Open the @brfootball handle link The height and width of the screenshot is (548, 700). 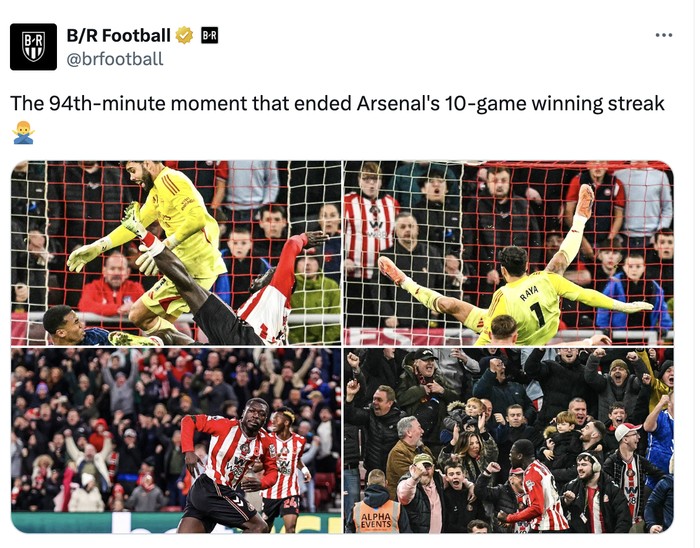pos(114,59)
